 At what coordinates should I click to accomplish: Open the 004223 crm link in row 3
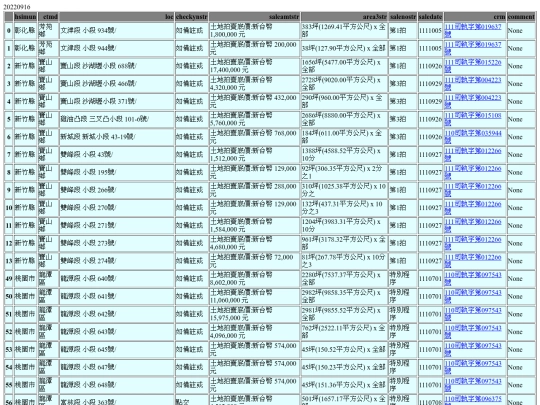pyautogui.click(x=472, y=84)
